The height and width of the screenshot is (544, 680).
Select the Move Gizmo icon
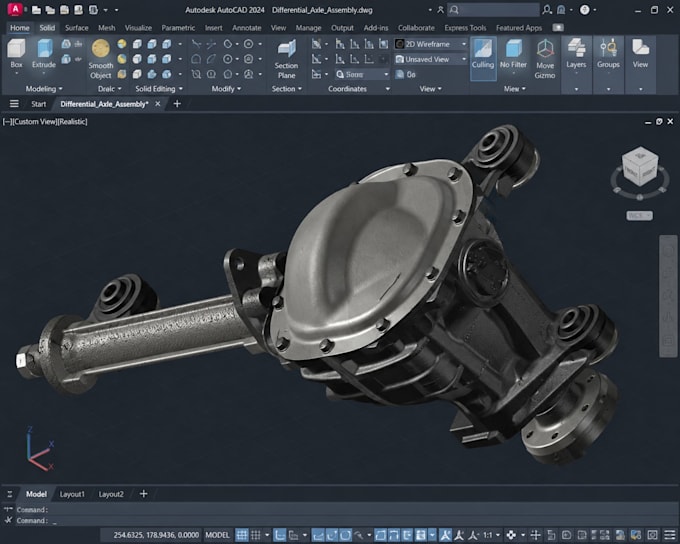545,59
